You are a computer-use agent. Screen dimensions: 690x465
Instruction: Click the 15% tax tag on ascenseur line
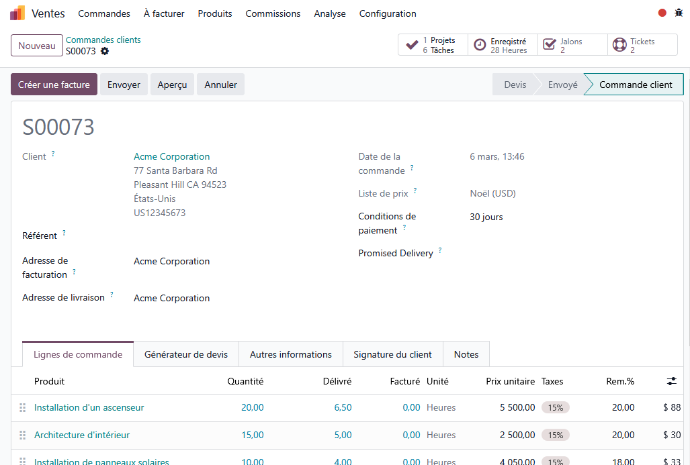point(555,408)
